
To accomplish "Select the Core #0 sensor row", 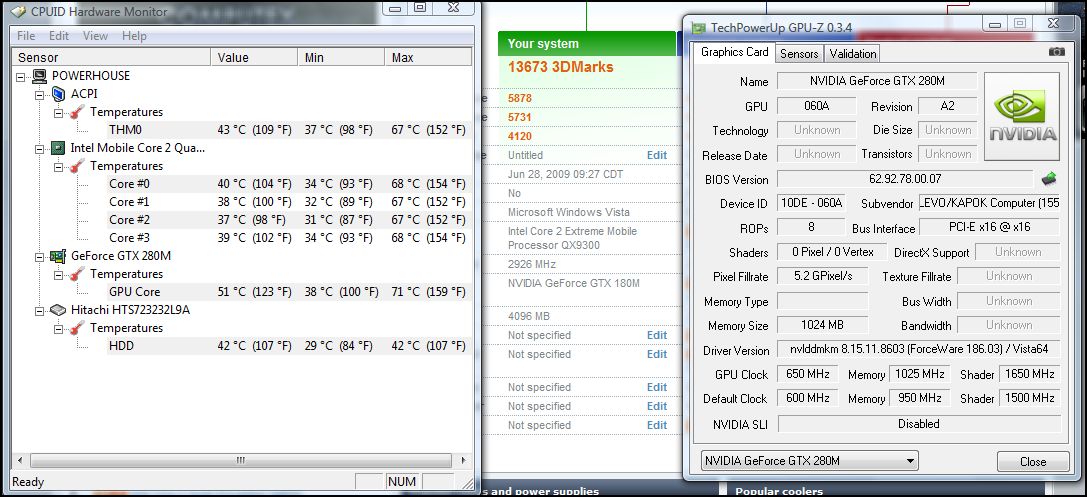I will click(x=289, y=184).
